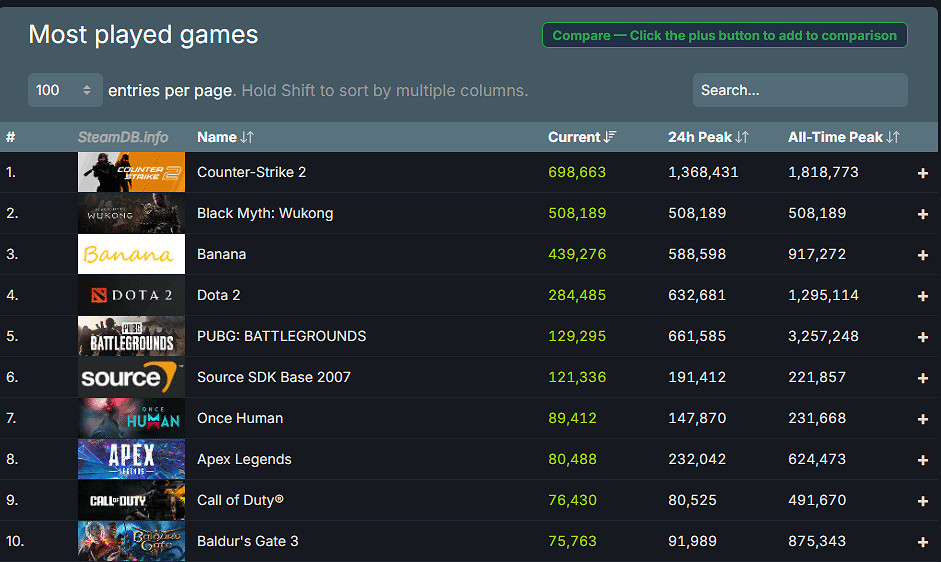Sort table by Name column
Viewport: 941px width, 562px height.
point(225,137)
